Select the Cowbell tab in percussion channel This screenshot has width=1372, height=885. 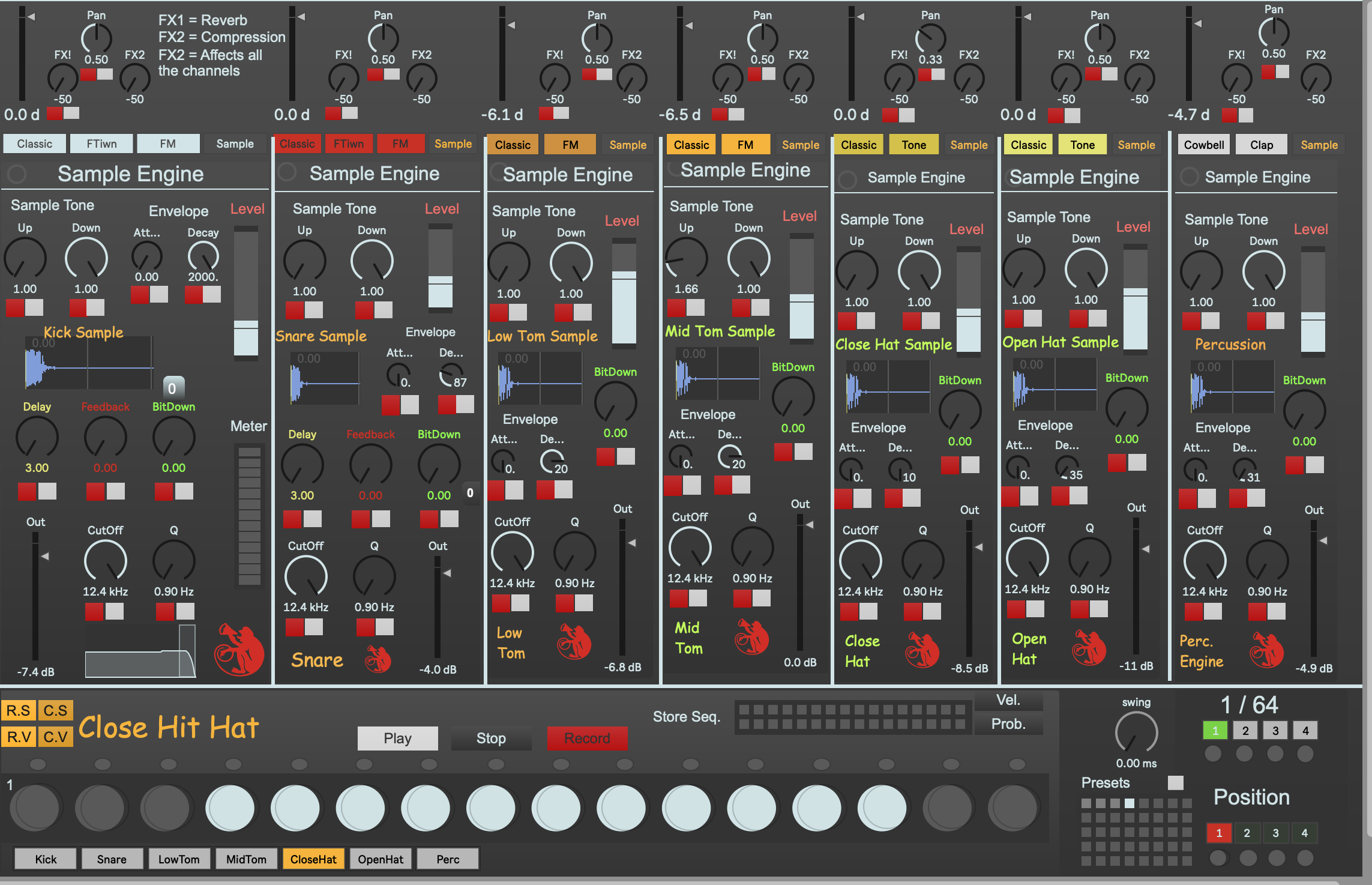tap(1203, 145)
